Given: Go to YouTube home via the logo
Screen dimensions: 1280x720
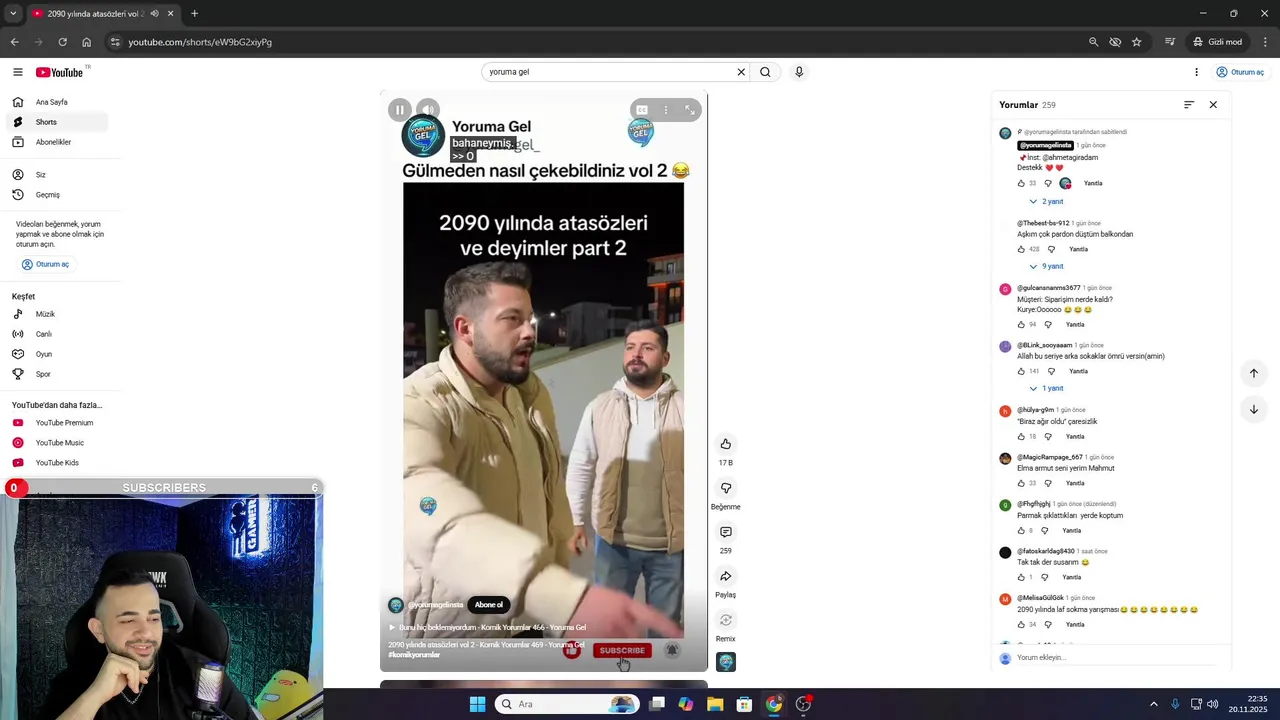Looking at the screenshot, I should coord(60,72).
